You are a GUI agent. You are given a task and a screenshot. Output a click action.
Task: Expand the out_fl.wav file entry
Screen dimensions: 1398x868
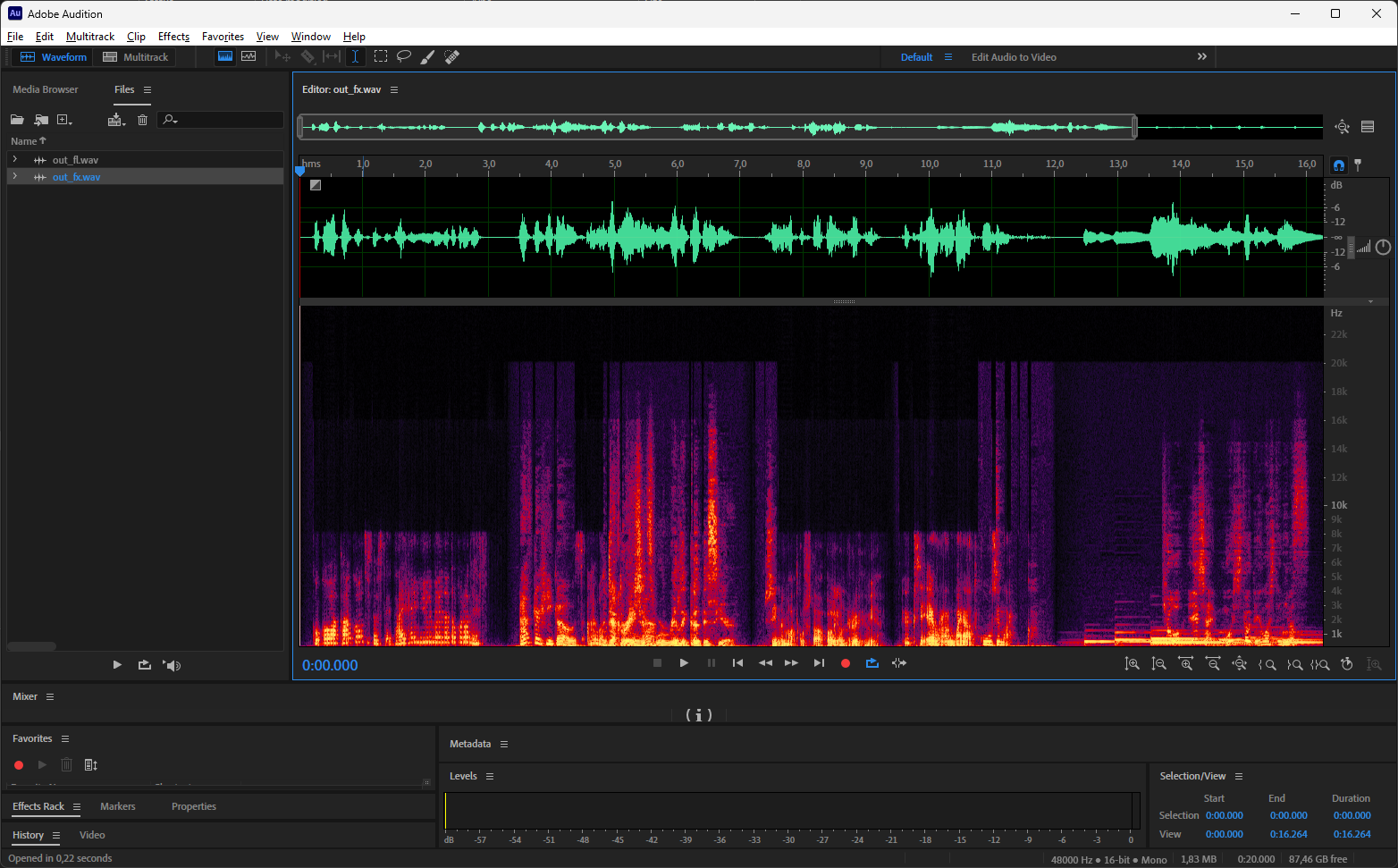15,159
